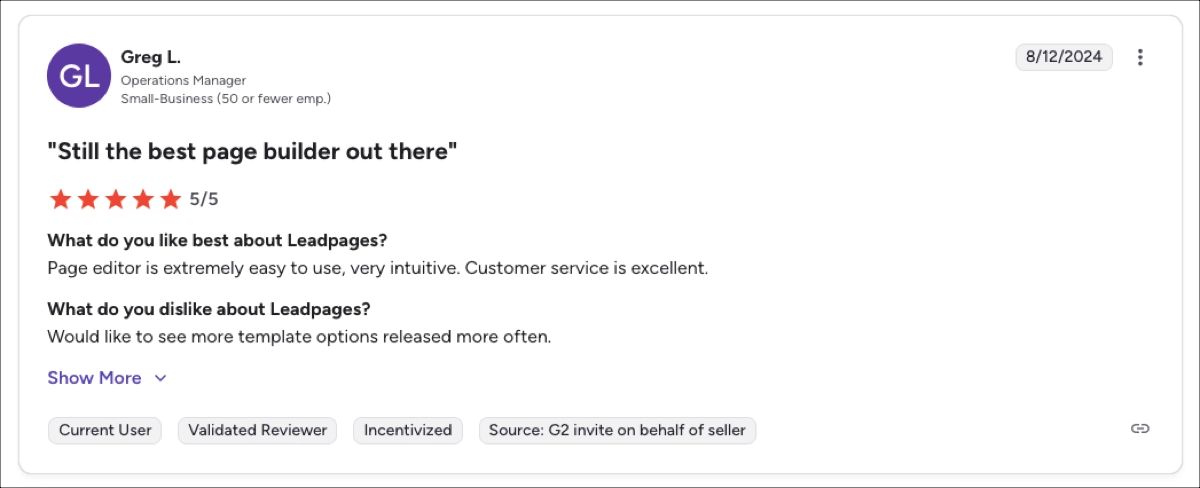1200x488 pixels.
Task: Click the chevron next to Show More
Action: (x=160, y=378)
